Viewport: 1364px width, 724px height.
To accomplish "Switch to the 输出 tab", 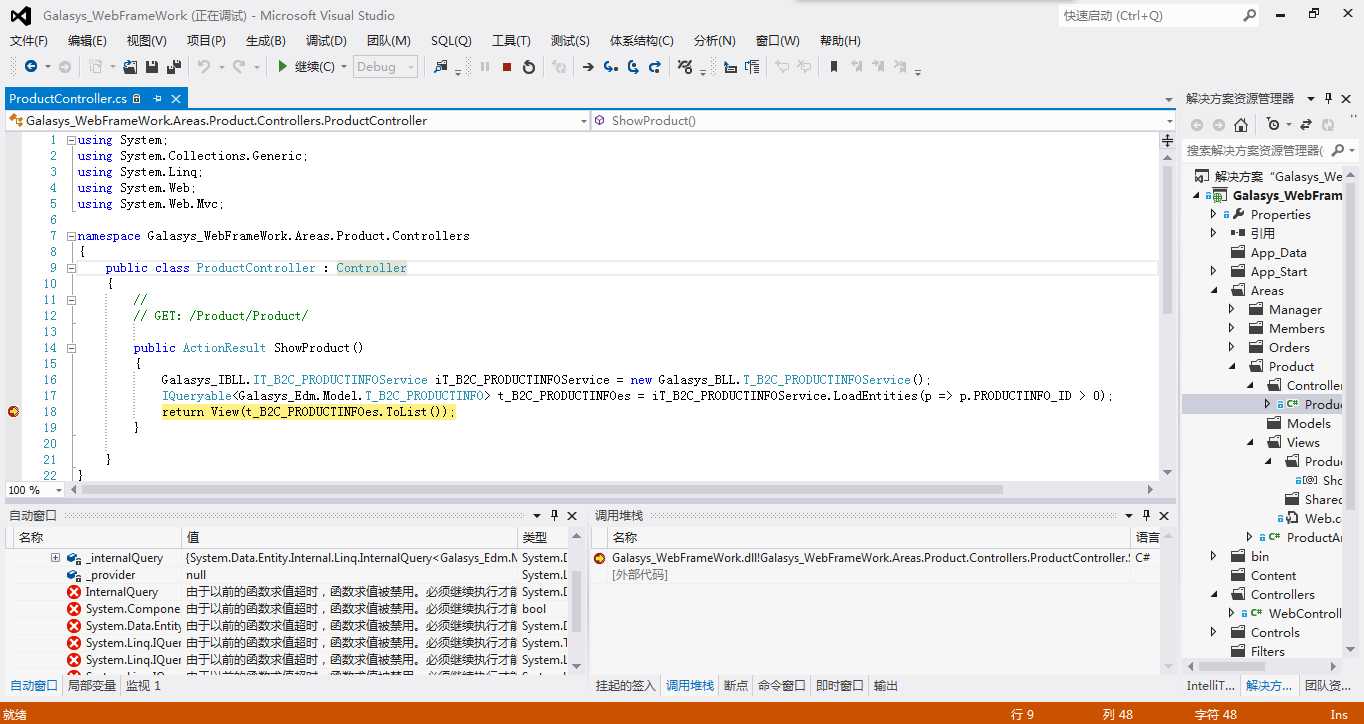I will click(885, 686).
